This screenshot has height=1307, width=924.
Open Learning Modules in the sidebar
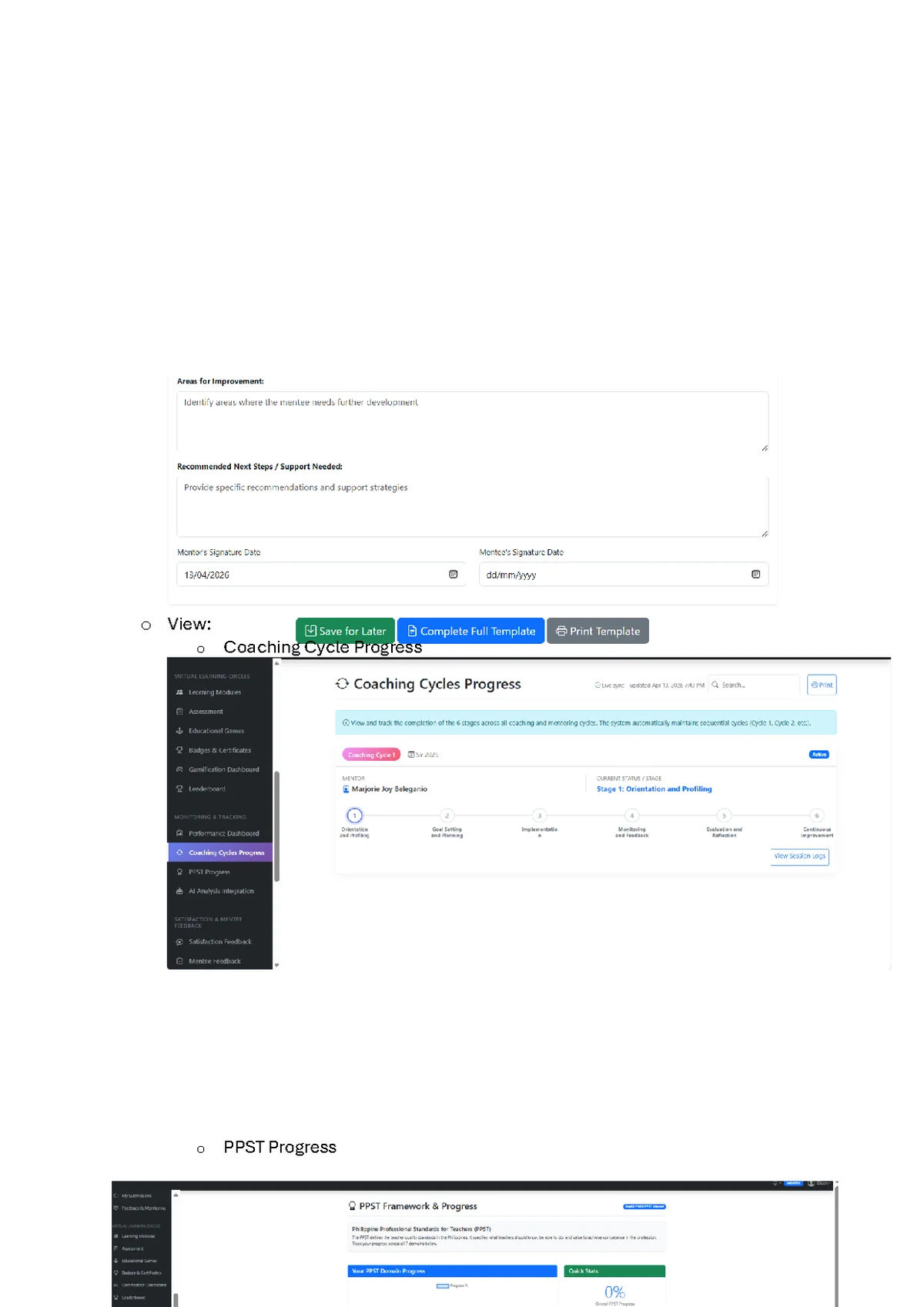[215, 692]
